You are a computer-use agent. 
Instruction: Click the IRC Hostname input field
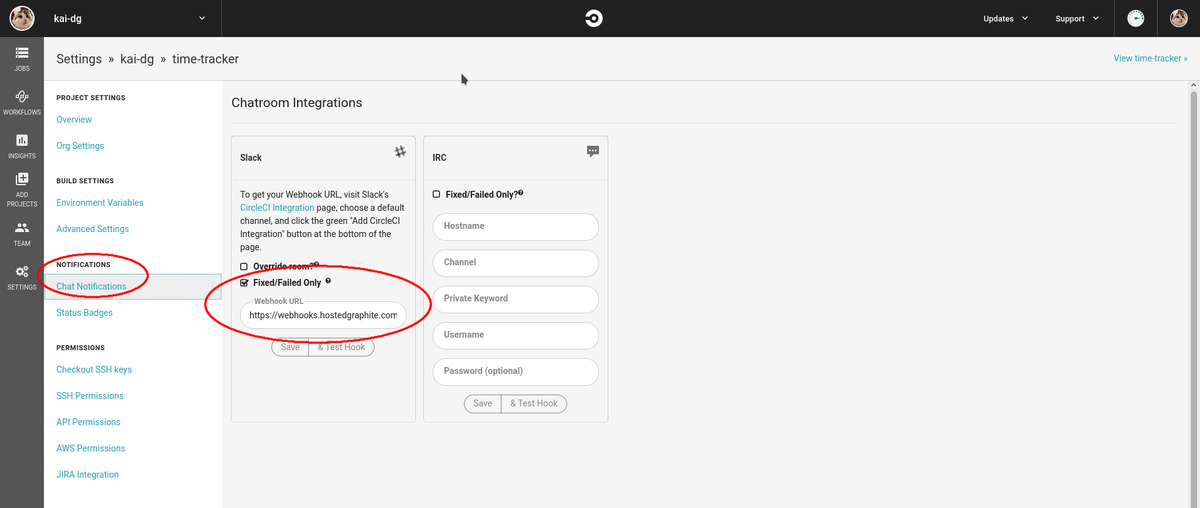(515, 226)
